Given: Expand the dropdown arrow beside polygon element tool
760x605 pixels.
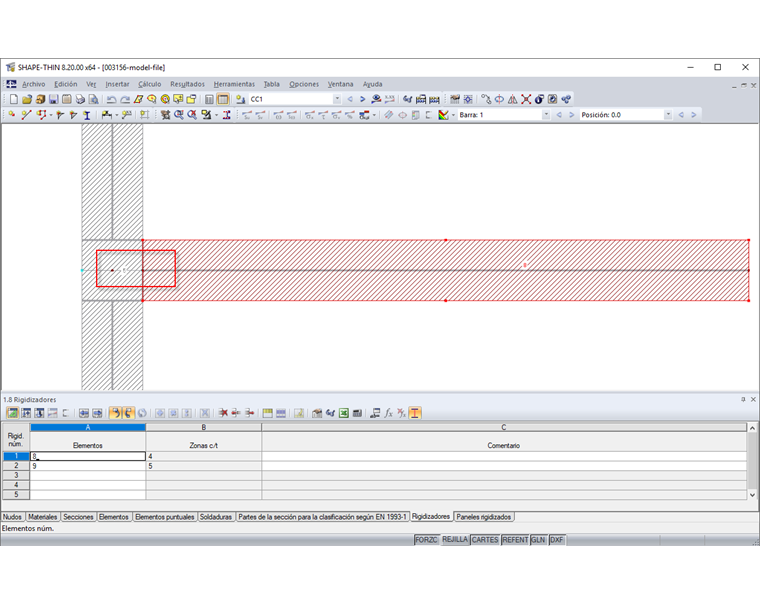Looking at the screenshot, I should click(50, 115).
